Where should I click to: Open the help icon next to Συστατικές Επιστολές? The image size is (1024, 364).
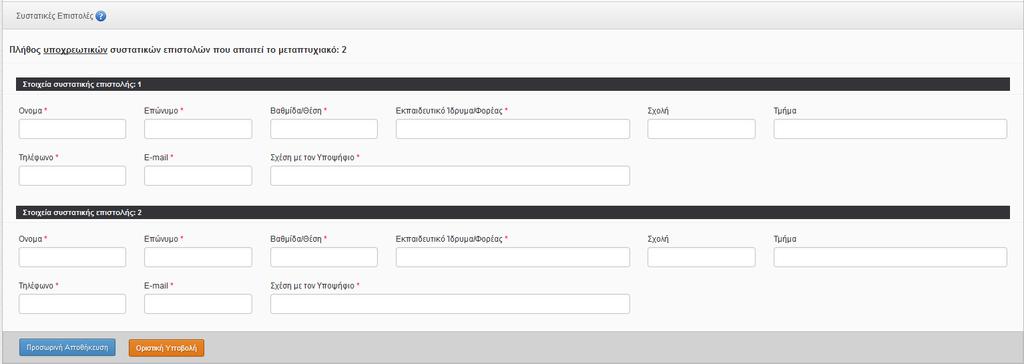tap(101, 16)
